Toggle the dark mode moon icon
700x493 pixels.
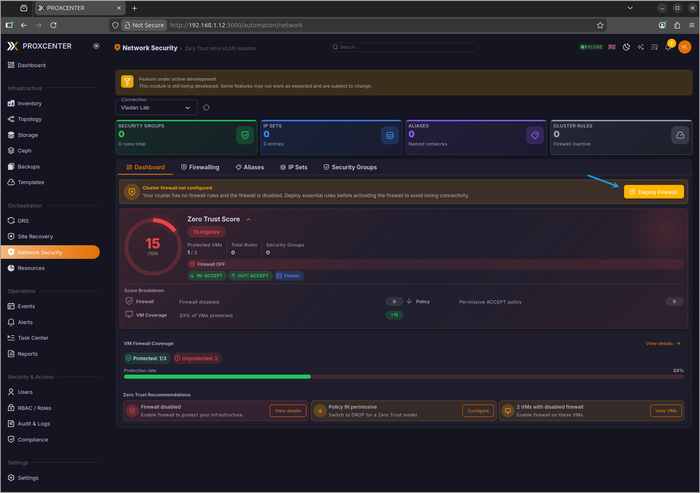(x=626, y=47)
